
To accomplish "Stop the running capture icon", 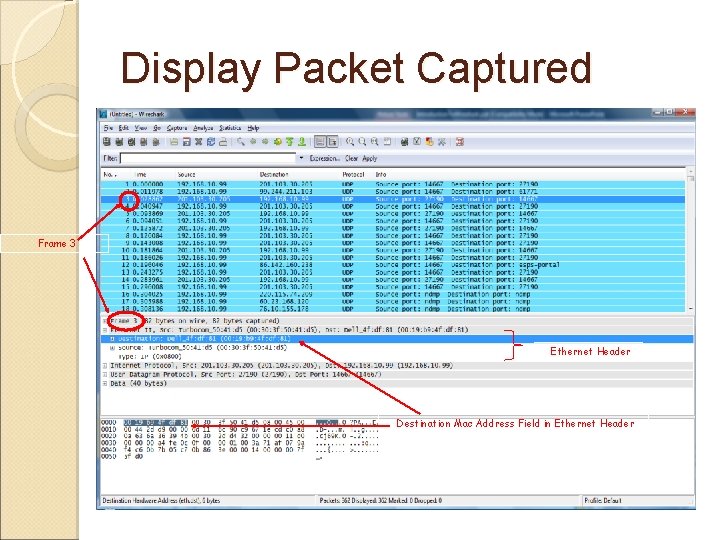I will pyautogui.click(x=144, y=142).
